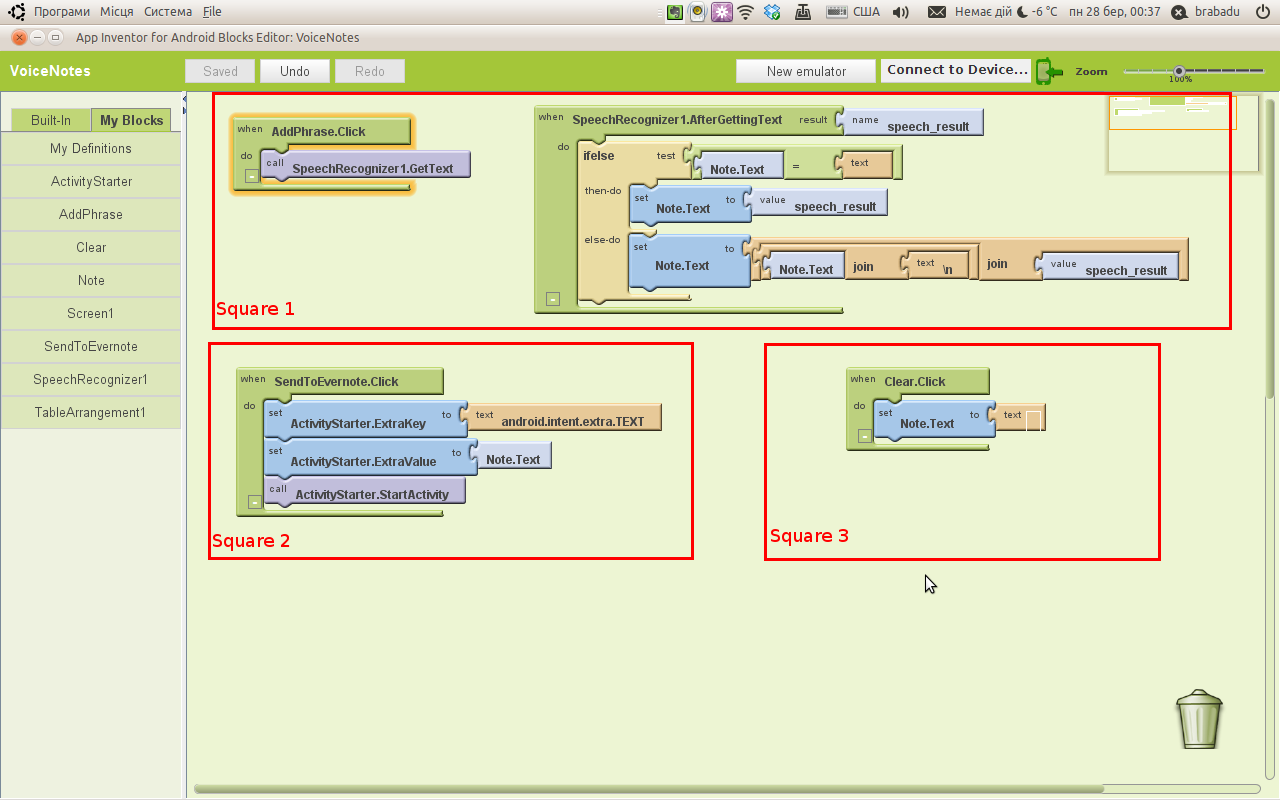Open the Система menu
Image resolution: width=1280 pixels, height=800 pixels.
[167, 11]
